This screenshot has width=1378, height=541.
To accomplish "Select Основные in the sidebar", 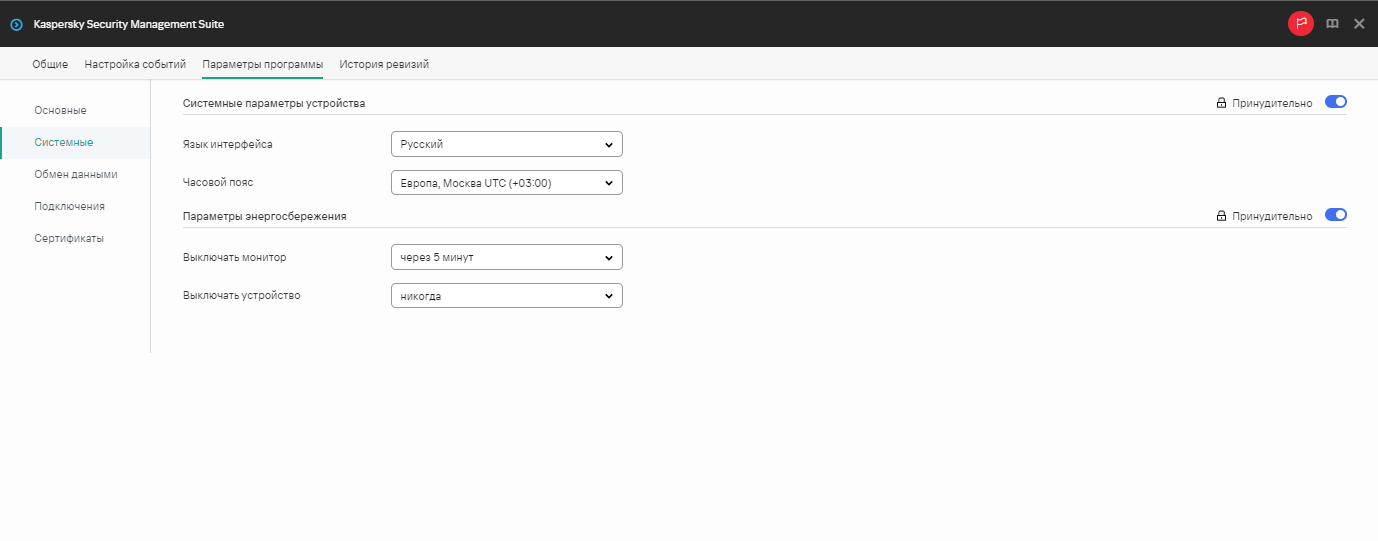I will (60, 110).
